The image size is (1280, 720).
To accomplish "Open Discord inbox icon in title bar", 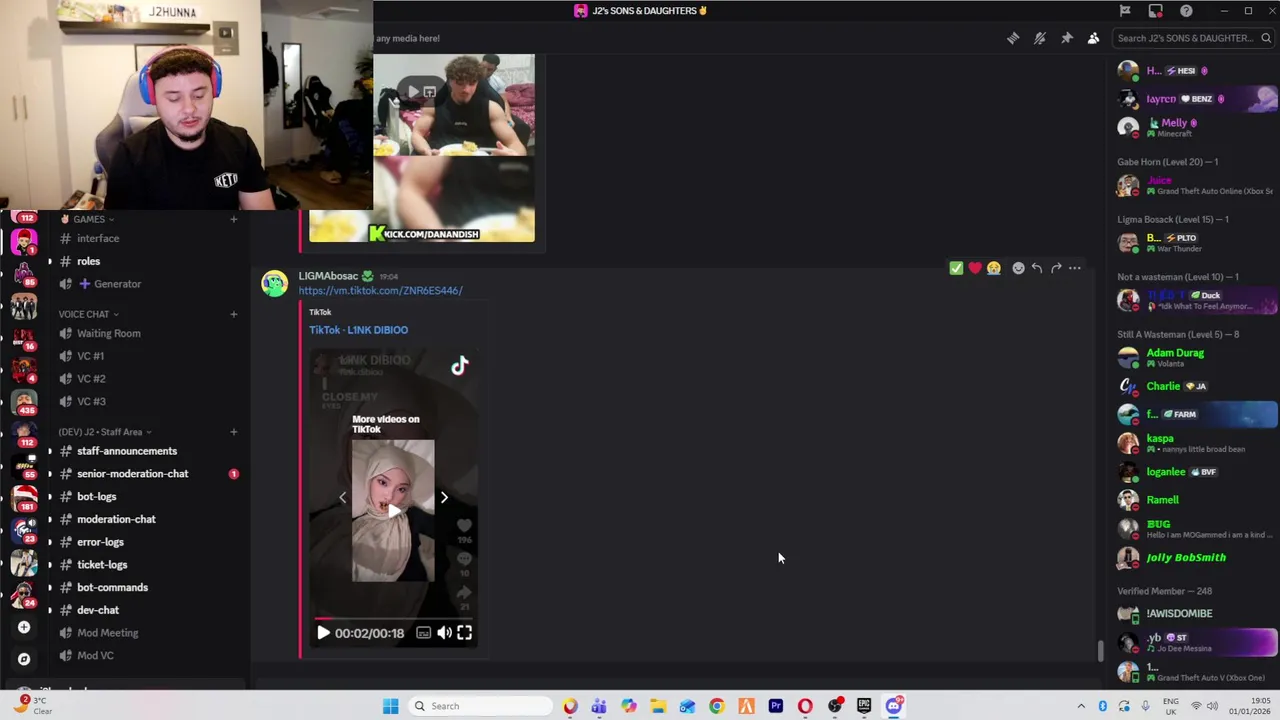I will tap(1155, 11).
